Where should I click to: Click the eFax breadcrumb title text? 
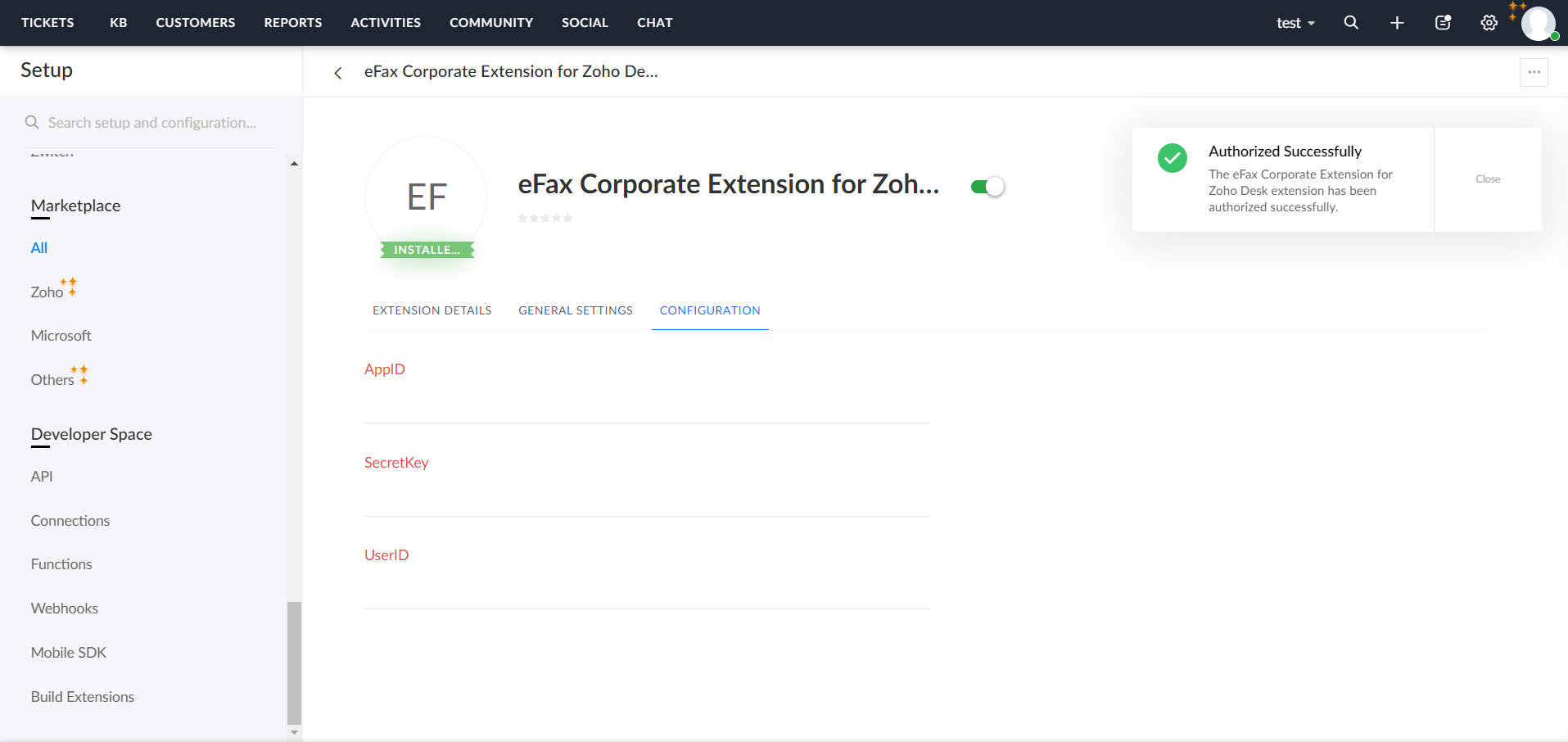pyautogui.click(x=511, y=72)
